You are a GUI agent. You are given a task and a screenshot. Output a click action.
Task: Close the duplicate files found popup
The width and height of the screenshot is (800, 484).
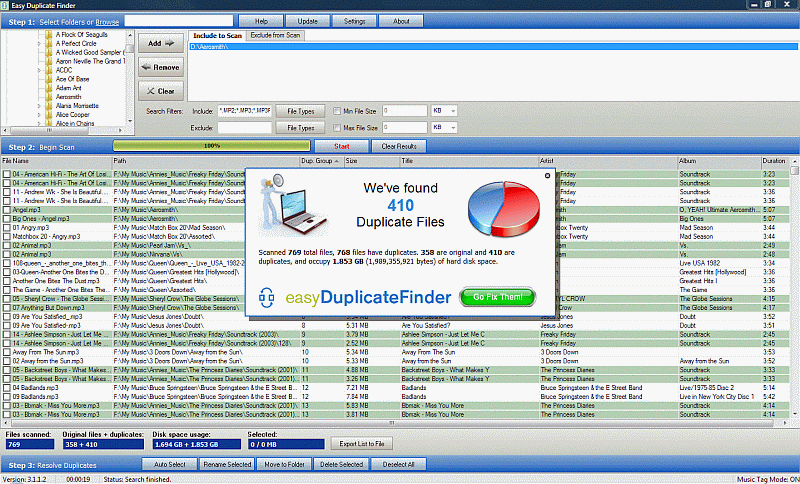point(547,174)
